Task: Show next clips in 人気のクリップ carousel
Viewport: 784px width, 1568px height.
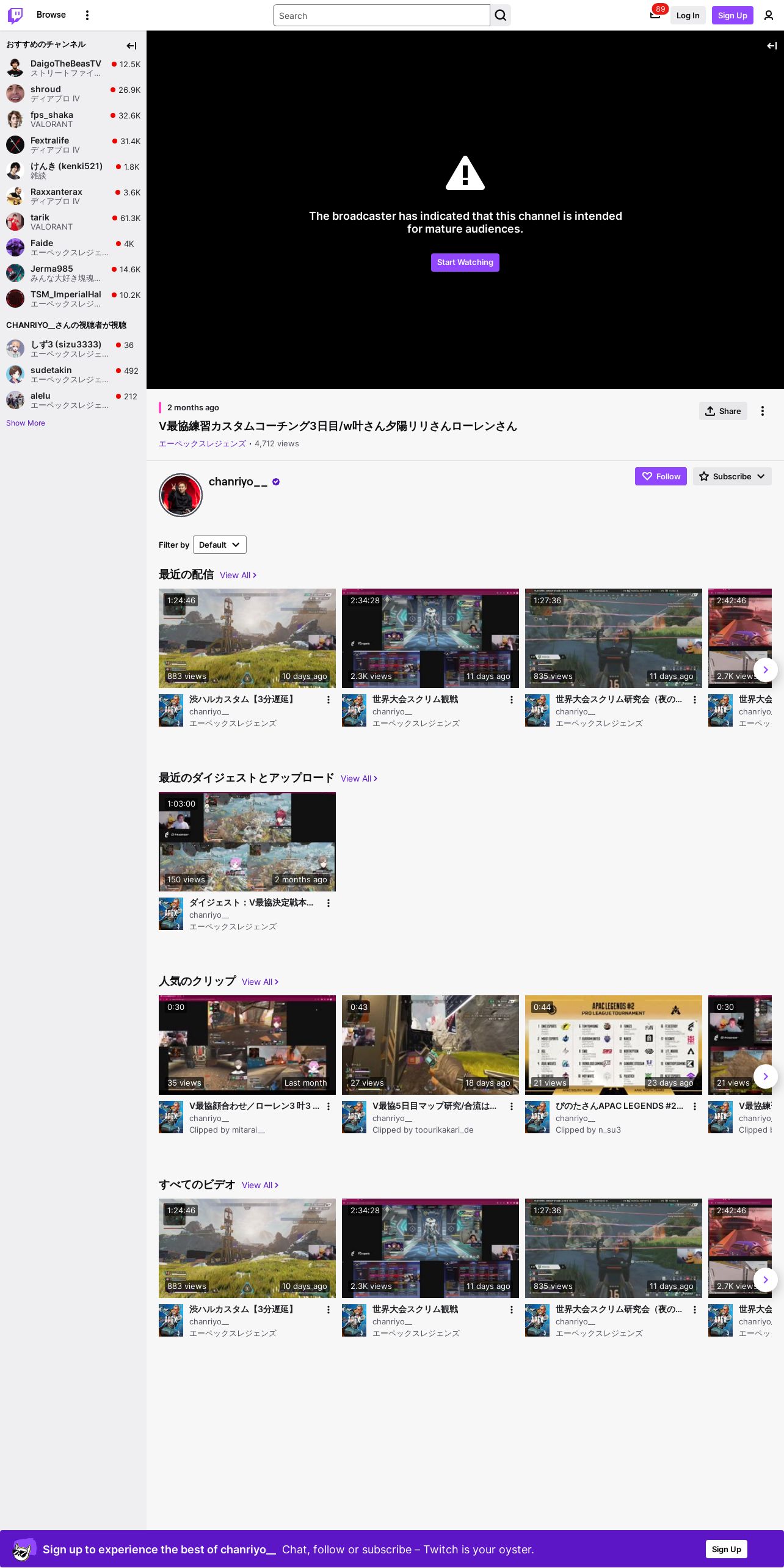Action: coord(766,1076)
